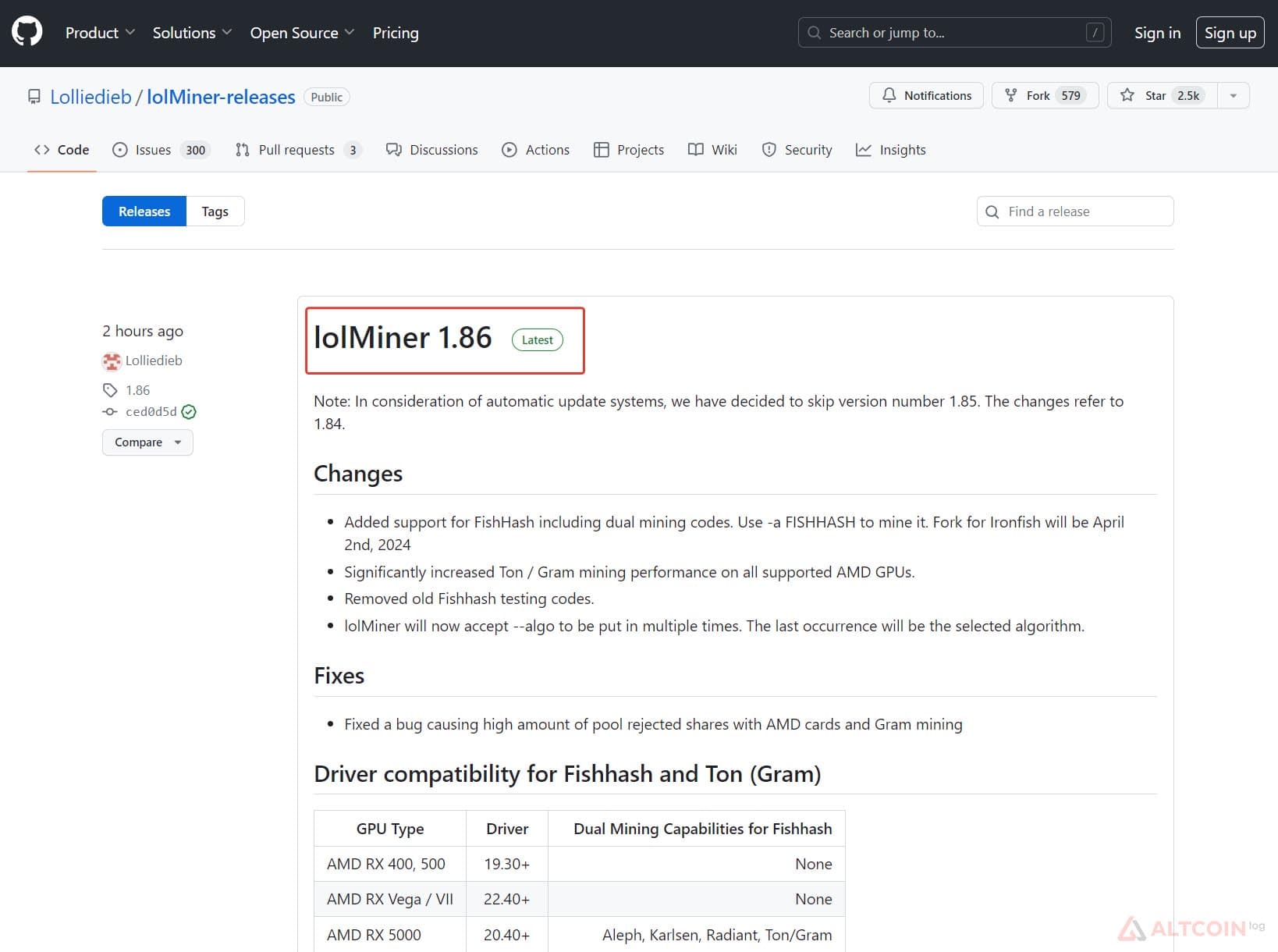Click the Fixes heading
This screenshot has width=1278, height=952.
coord(339,676)
